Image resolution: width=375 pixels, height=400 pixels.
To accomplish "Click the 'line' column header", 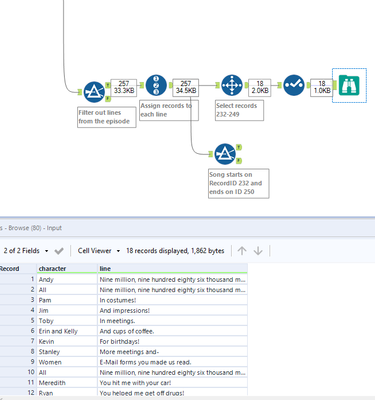I will [x=173, y=268].
